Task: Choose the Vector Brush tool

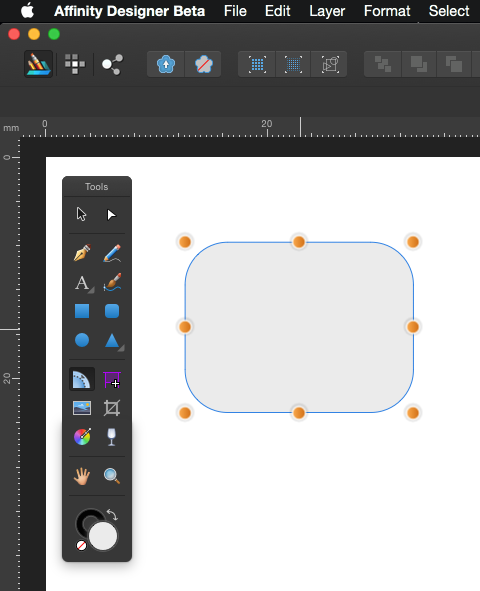Action: pyautogui.click(x=112, y=282)
